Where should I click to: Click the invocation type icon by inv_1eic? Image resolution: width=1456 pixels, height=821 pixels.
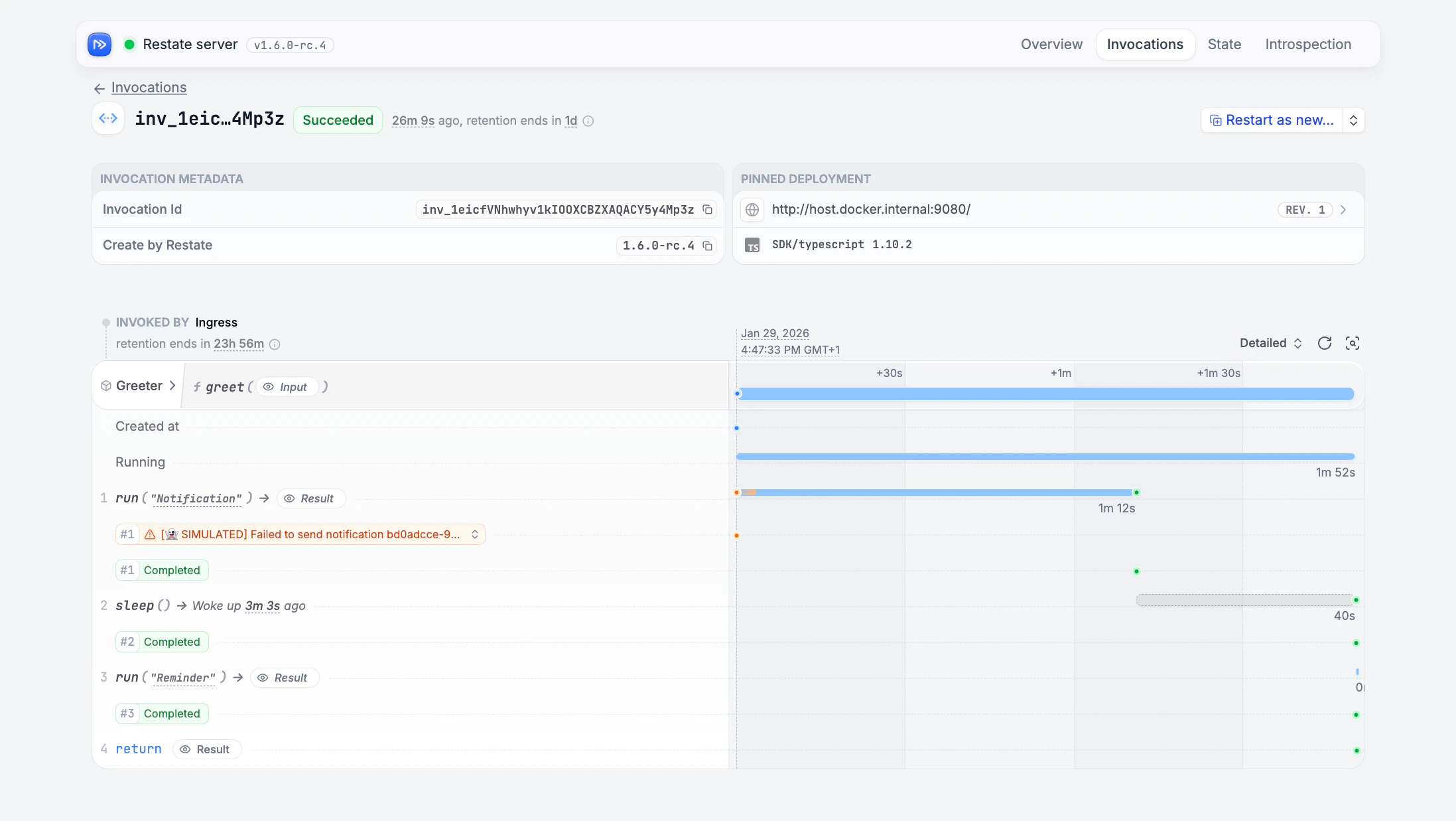(x=108, y=119)
